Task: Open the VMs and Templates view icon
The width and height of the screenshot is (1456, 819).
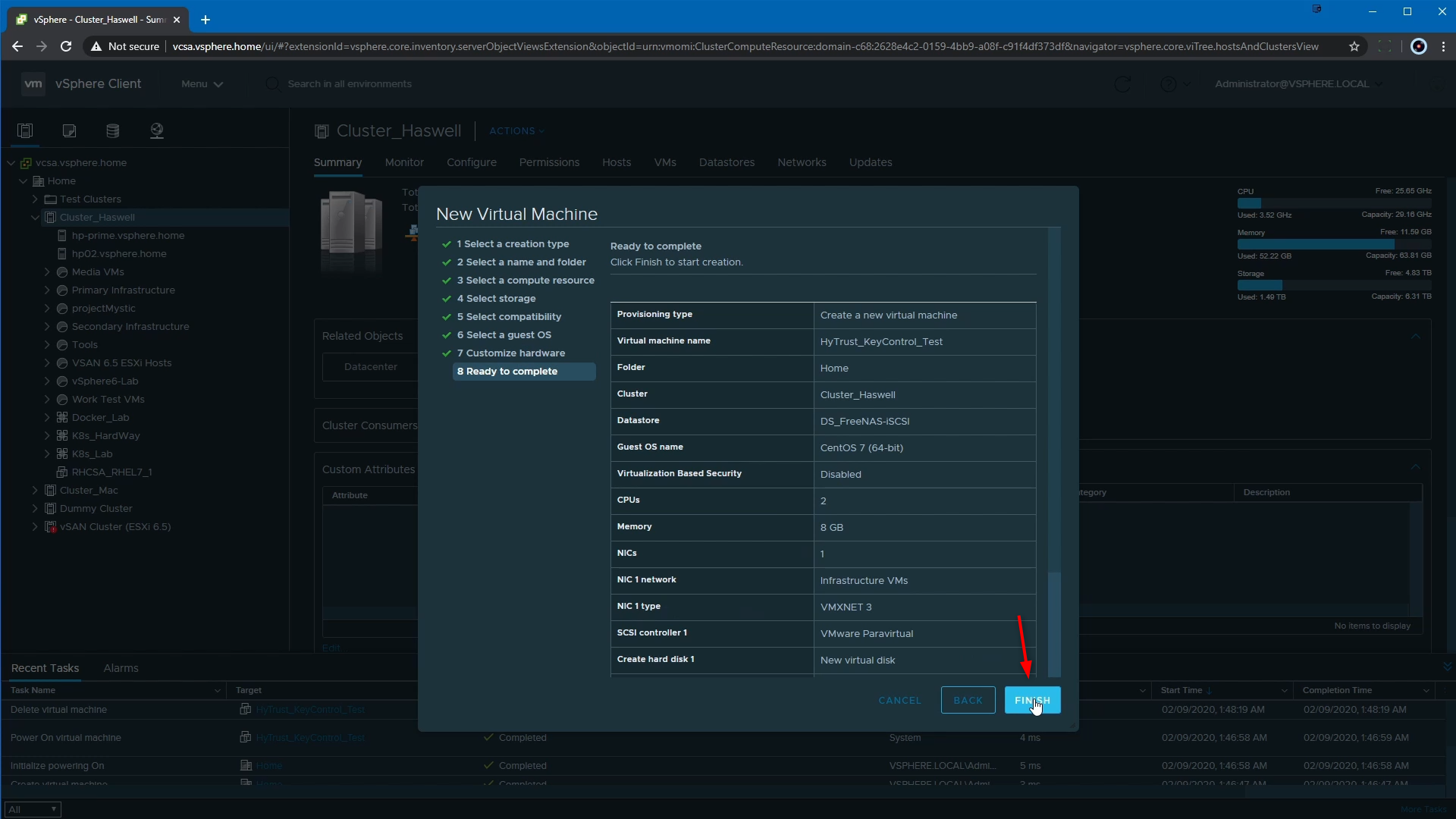Action: point(69,130)
